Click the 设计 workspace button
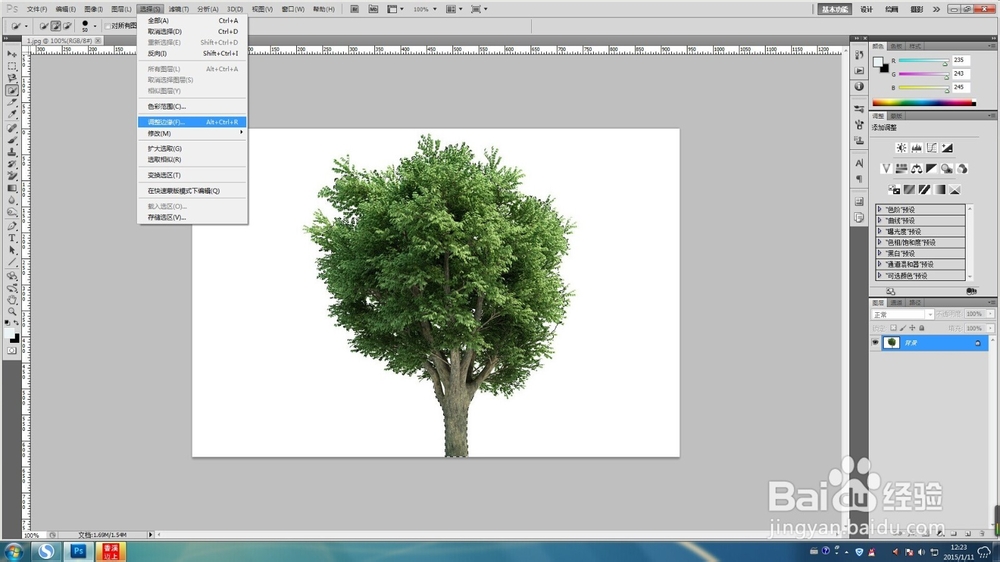 tap(866, 9)
